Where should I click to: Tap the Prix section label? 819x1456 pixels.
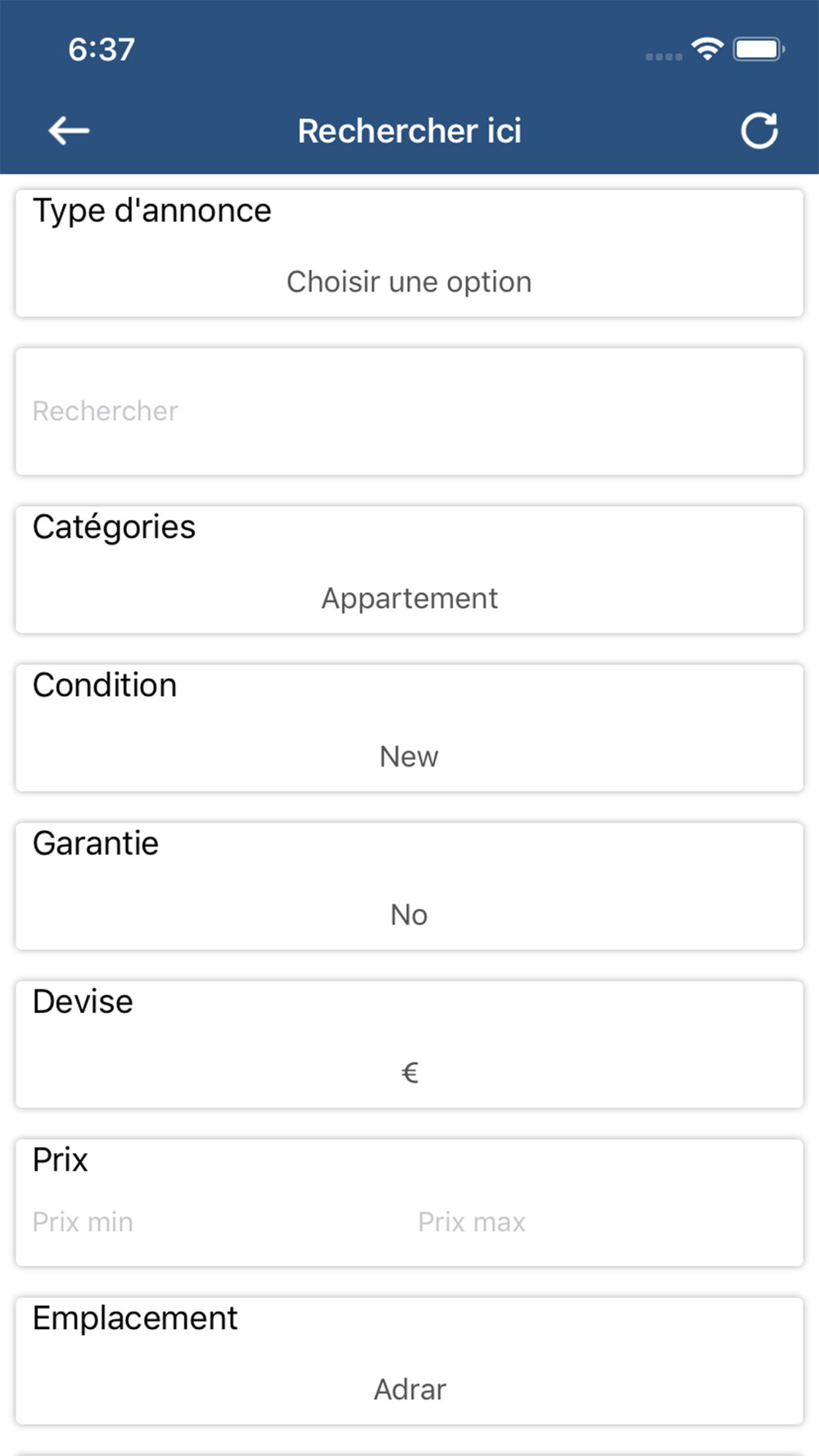[x=60, y=1160]
